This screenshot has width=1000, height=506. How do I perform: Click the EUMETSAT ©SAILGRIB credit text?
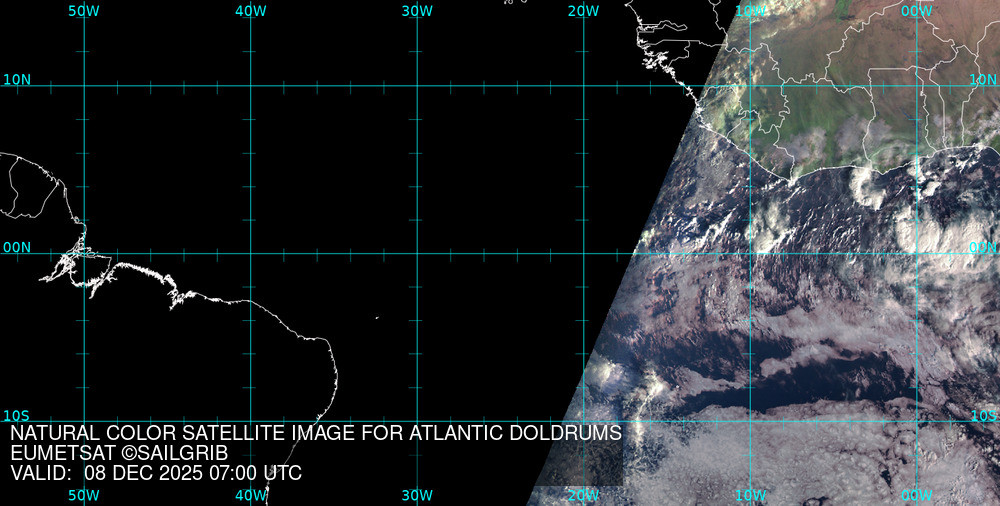119,454
